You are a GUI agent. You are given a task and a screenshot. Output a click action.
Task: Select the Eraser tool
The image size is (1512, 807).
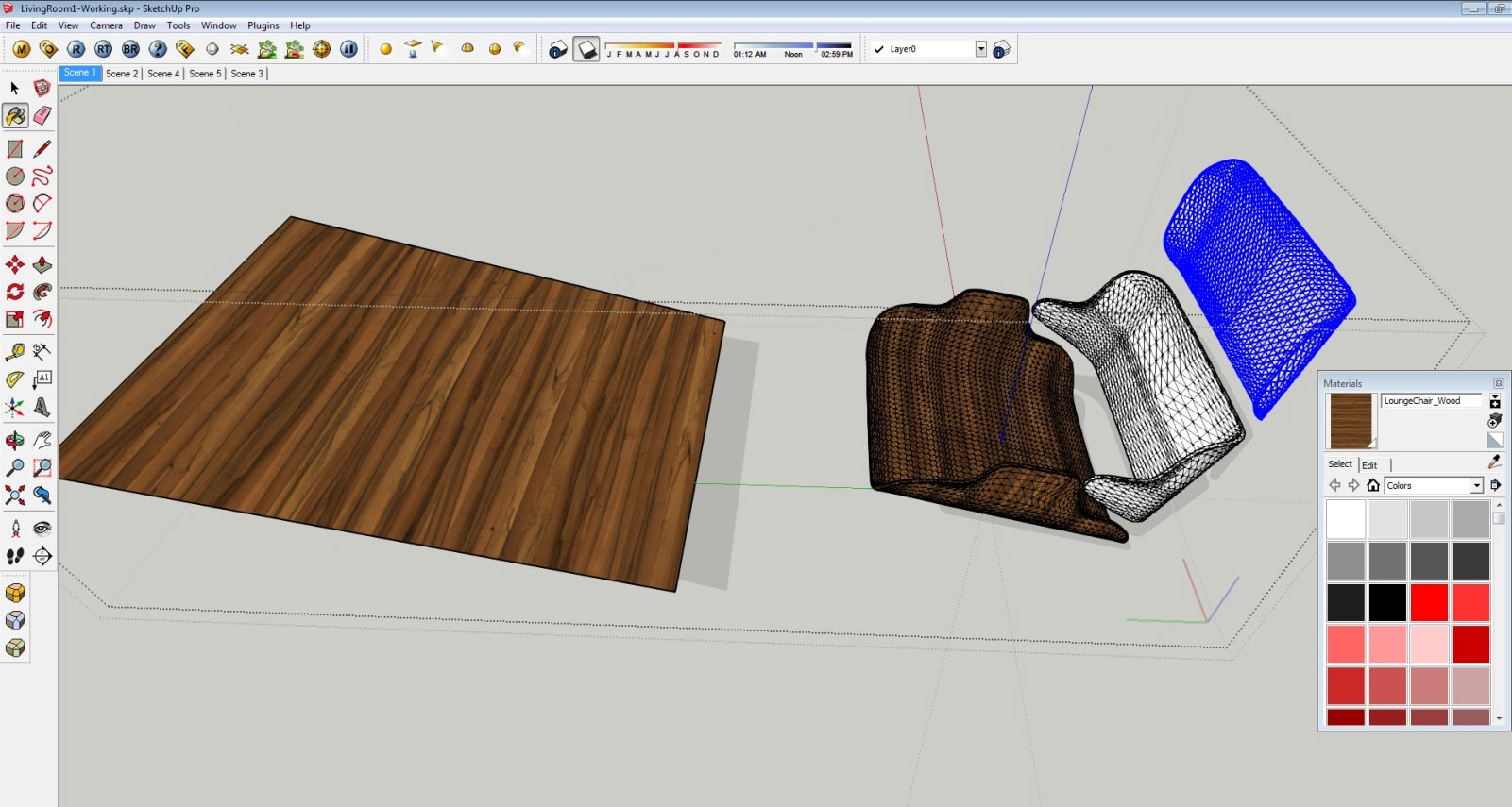(42, 115)
